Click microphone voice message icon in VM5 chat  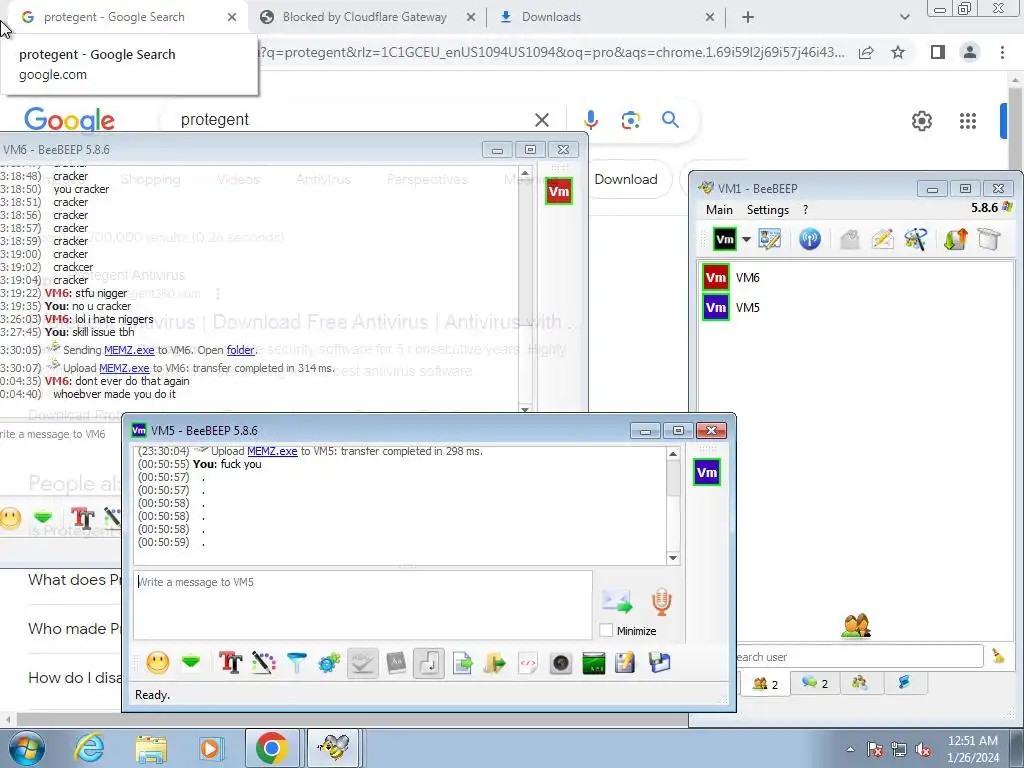(x=661, y=601)
